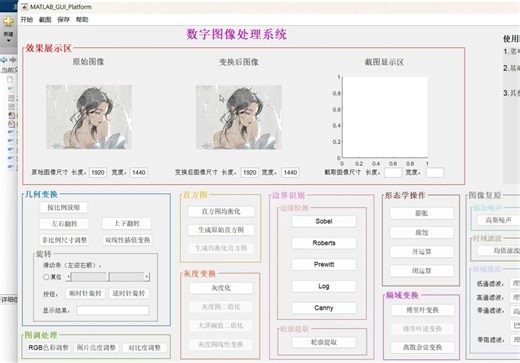Click the 逆时针旋转 button
The height and width of the screenshot is (363, 520).
[x=129, y=293]
